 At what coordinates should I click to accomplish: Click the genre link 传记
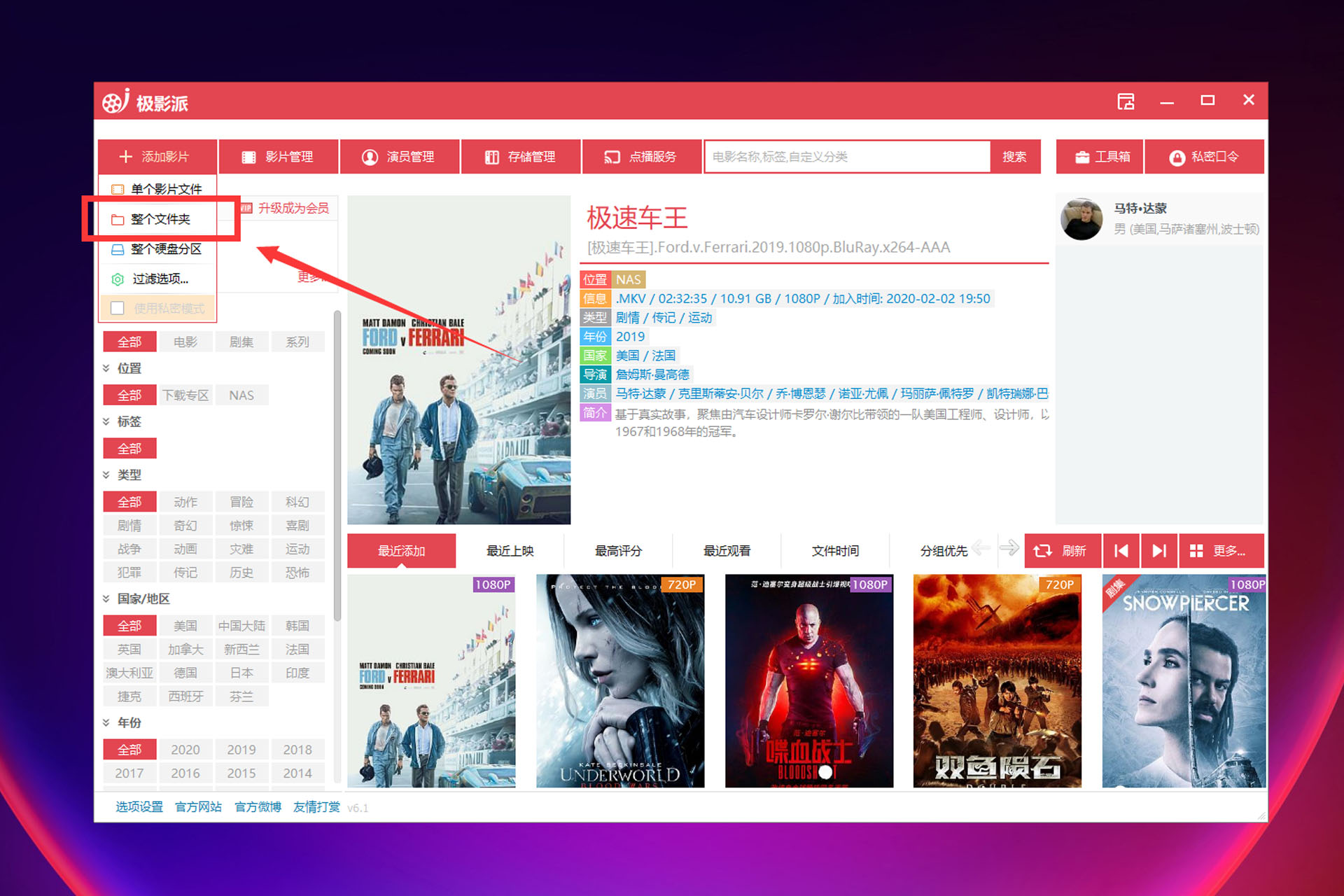point(664,318)
